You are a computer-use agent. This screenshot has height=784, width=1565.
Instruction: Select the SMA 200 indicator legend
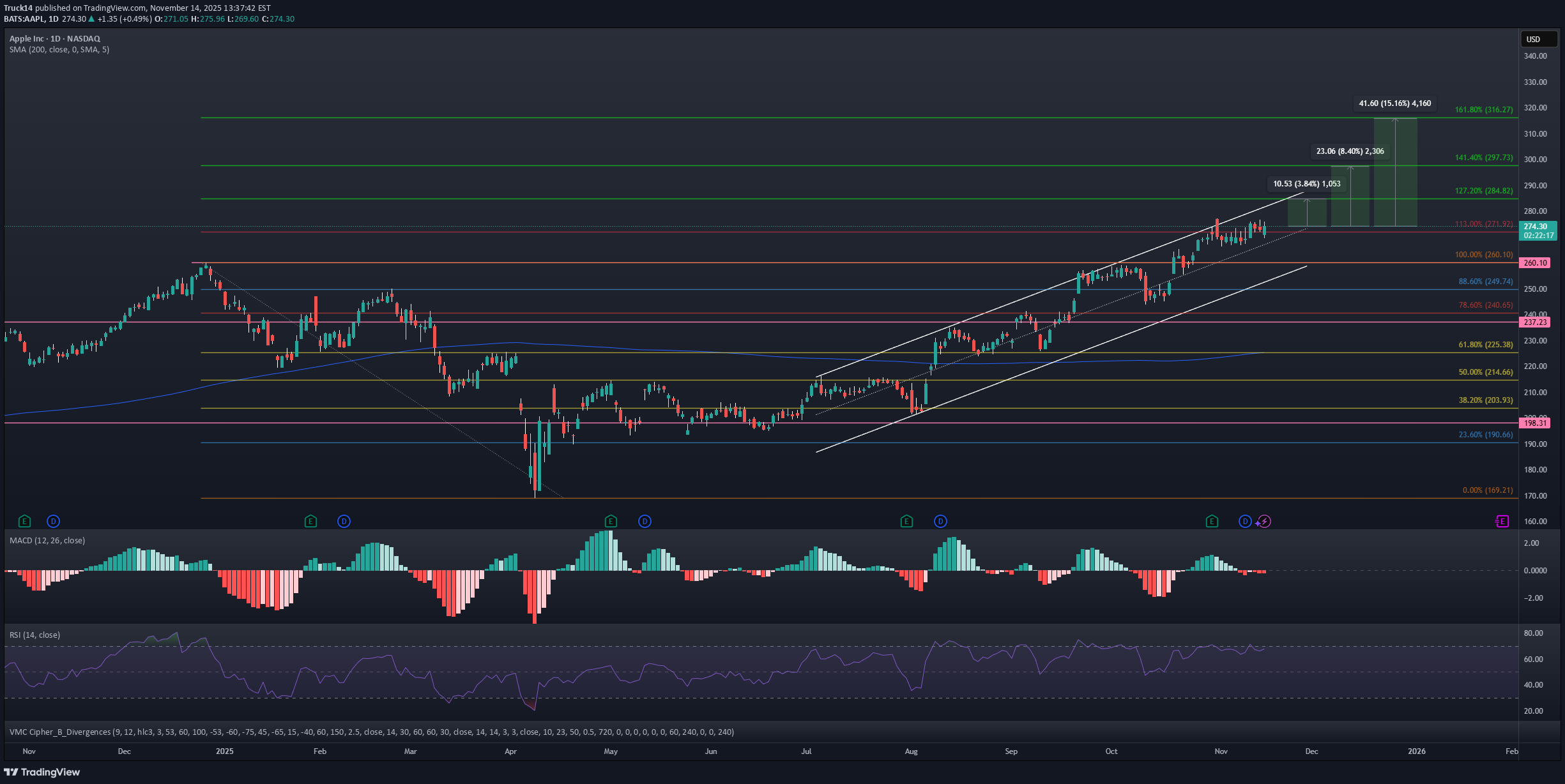59,50
